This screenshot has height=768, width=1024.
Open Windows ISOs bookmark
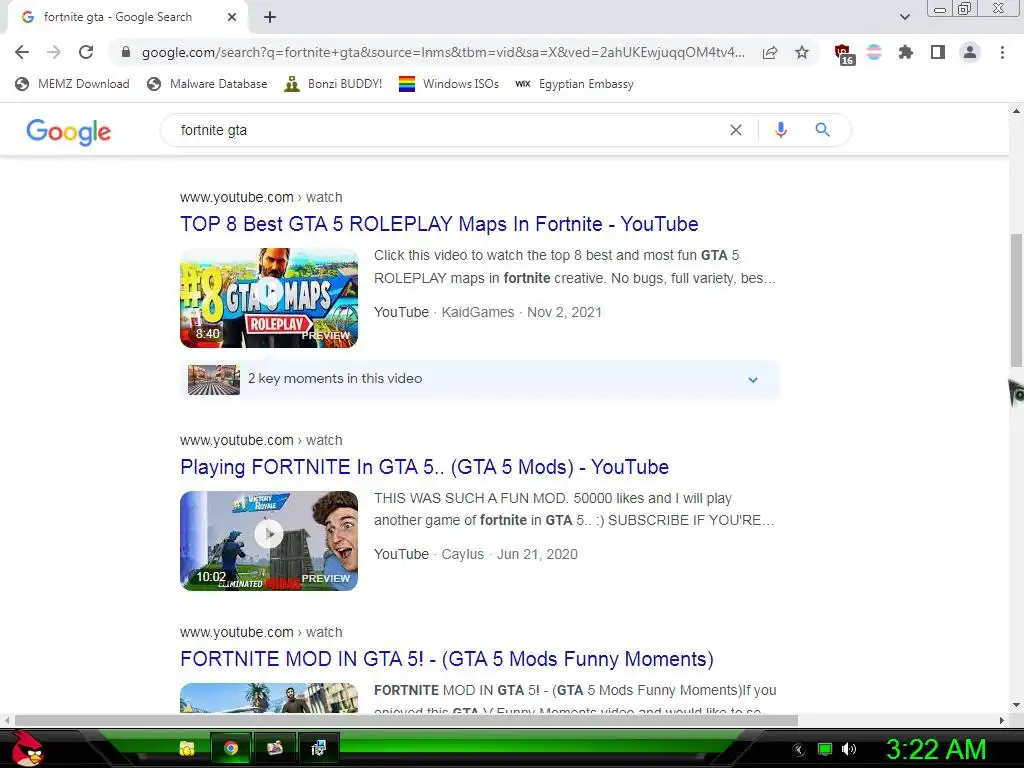pos(449,84)
